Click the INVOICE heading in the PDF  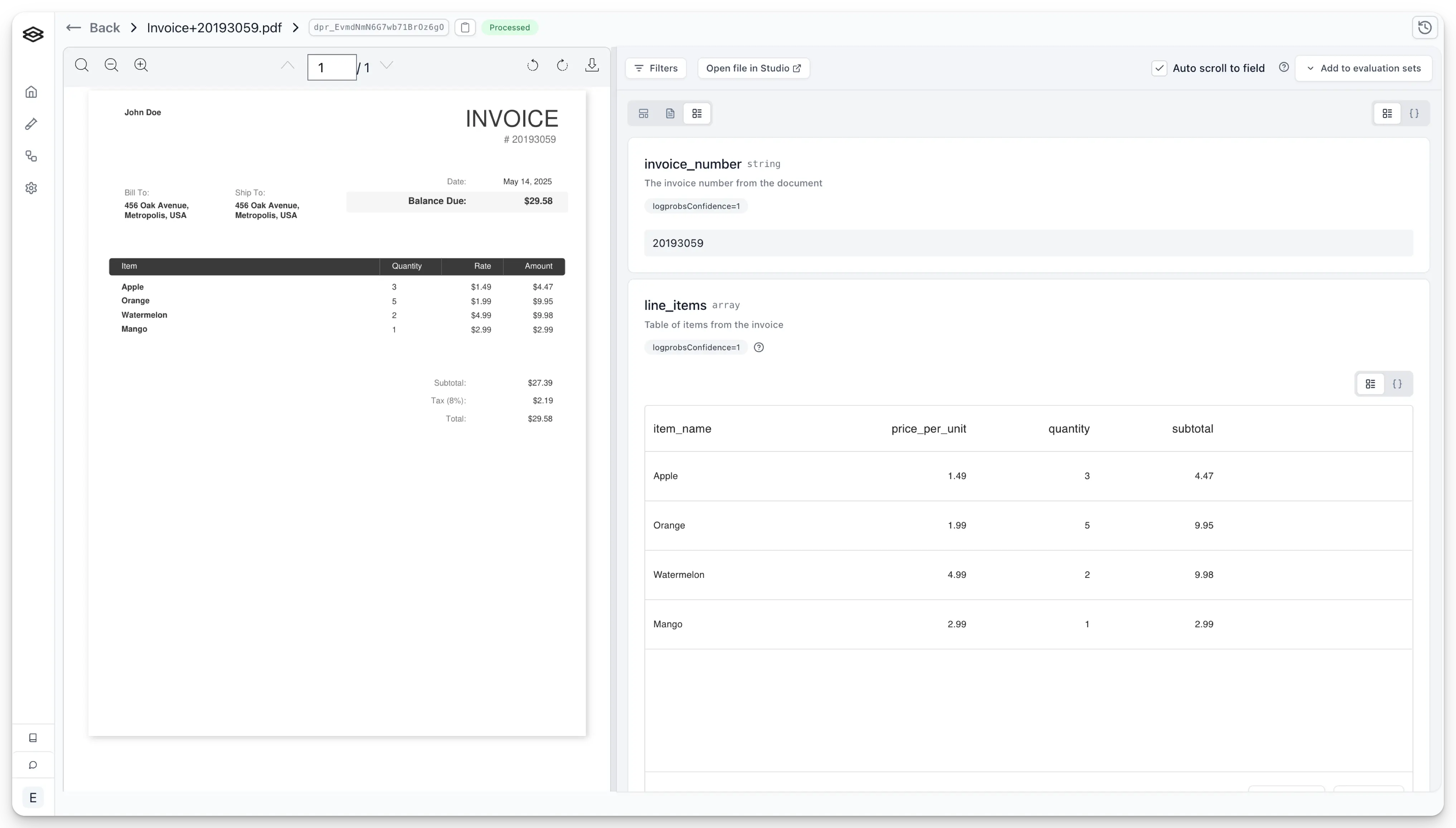512,118
